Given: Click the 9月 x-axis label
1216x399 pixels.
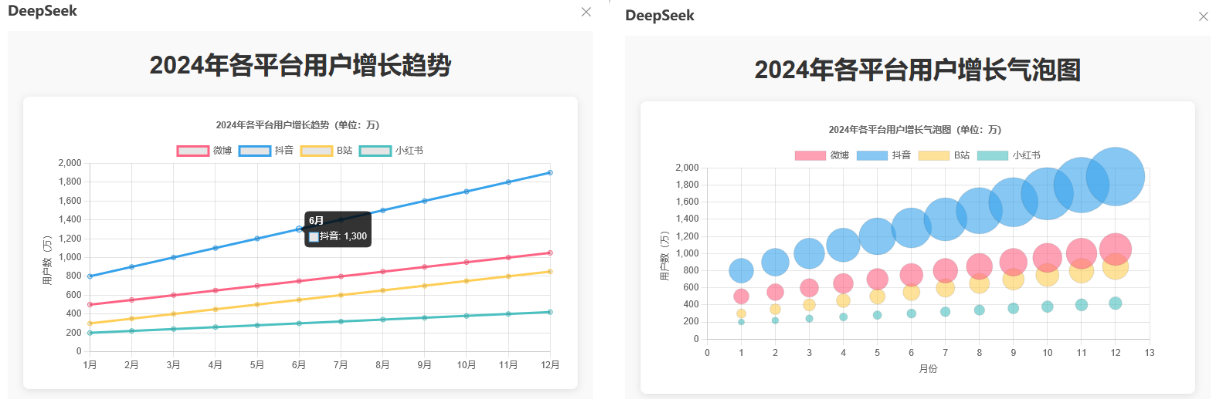Looking at the screenshot, I should (x=424, y=364).
